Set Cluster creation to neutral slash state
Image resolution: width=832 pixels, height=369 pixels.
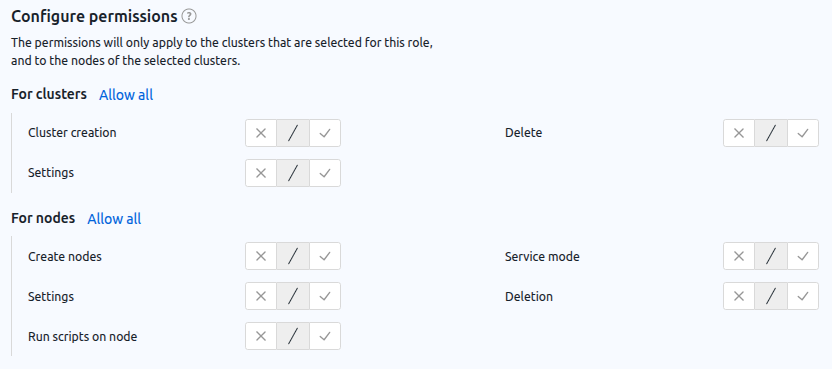click(293, 133)
